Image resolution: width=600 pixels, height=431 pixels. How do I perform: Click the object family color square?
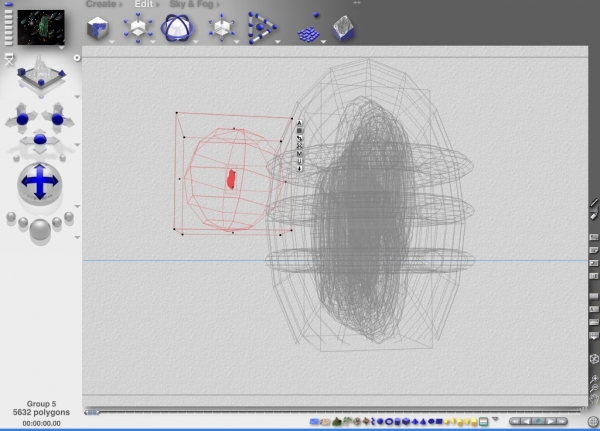[300, 131]
